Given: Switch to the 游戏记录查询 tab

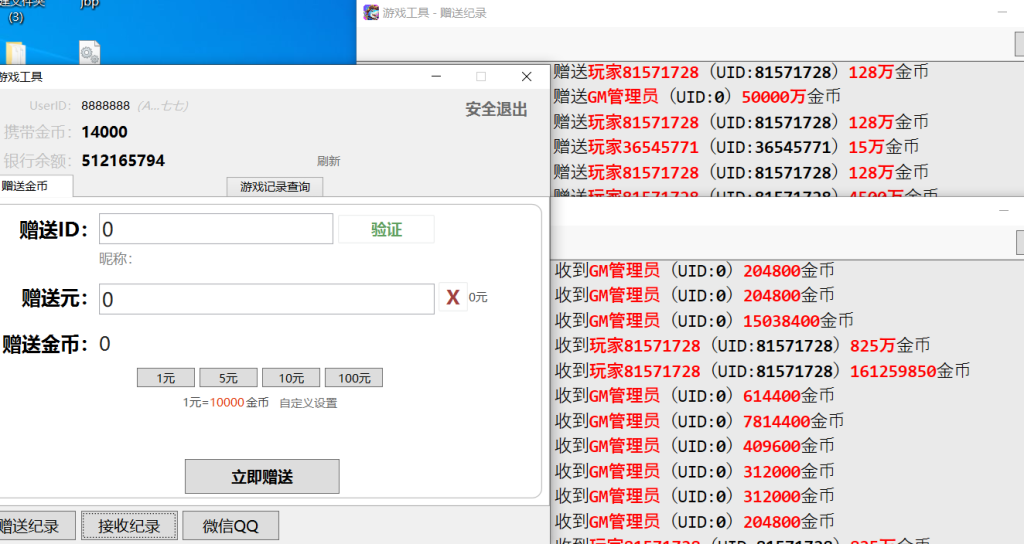Looking at the screenshot, I should click(275, 187).
